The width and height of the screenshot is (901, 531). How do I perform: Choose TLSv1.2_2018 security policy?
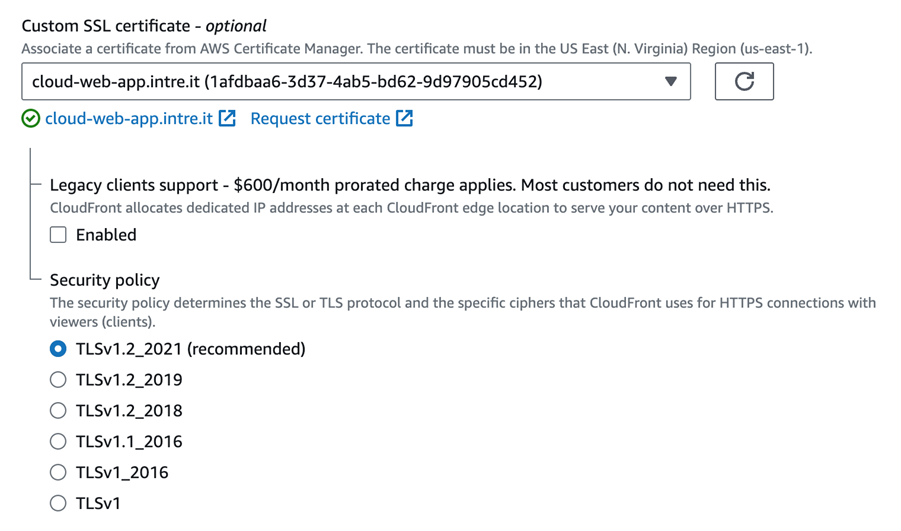[58, 410]
